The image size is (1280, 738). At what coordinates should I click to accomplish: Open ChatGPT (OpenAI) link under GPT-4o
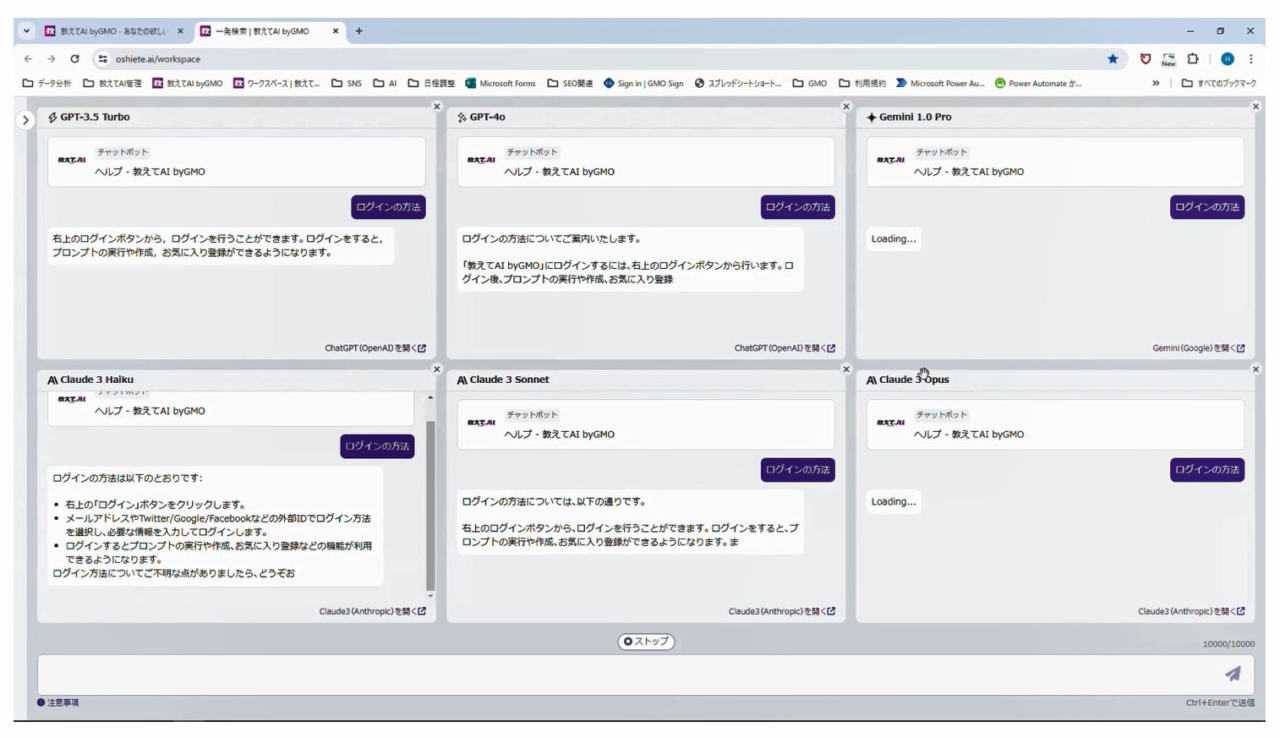784,348
